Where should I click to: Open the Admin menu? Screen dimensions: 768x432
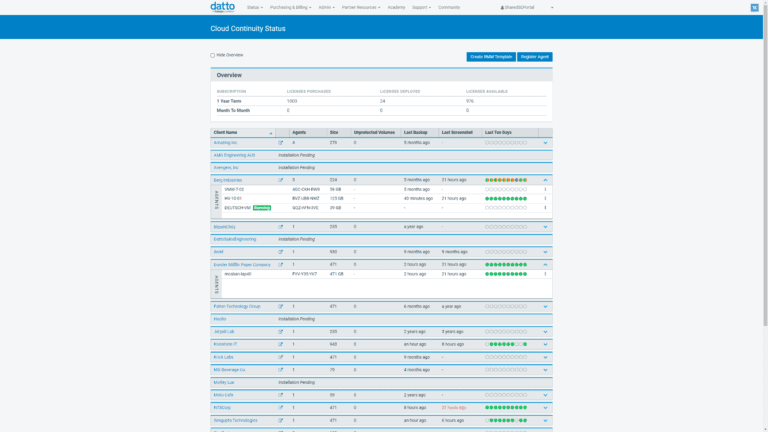point(326,7)
